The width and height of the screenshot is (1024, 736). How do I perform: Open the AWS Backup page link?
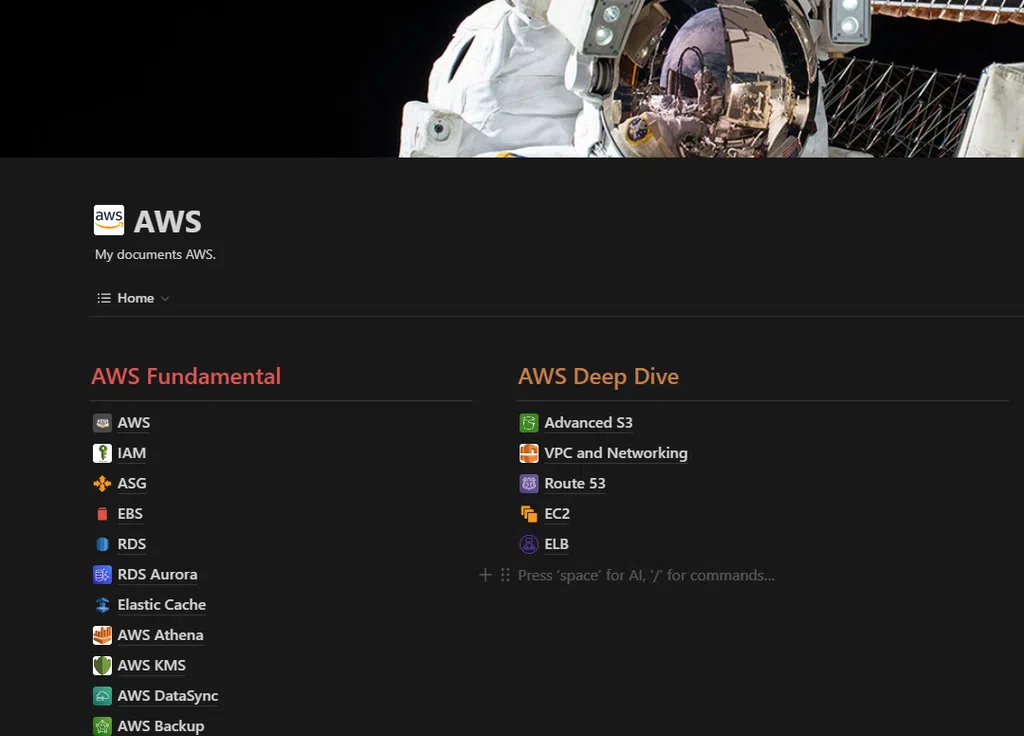tap(161, 726)
